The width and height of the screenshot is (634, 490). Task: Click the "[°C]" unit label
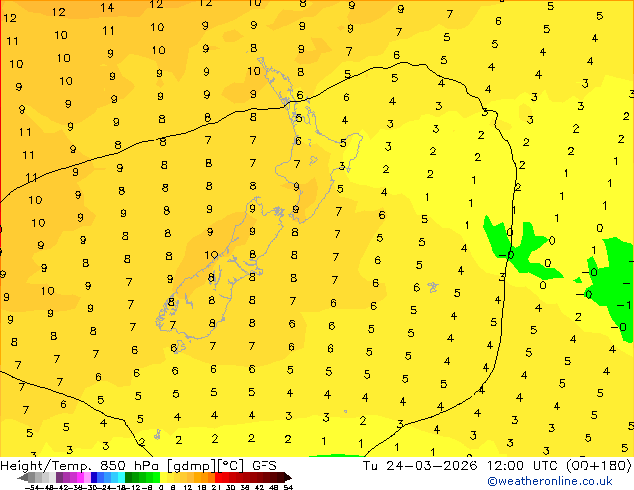(230, 466)
